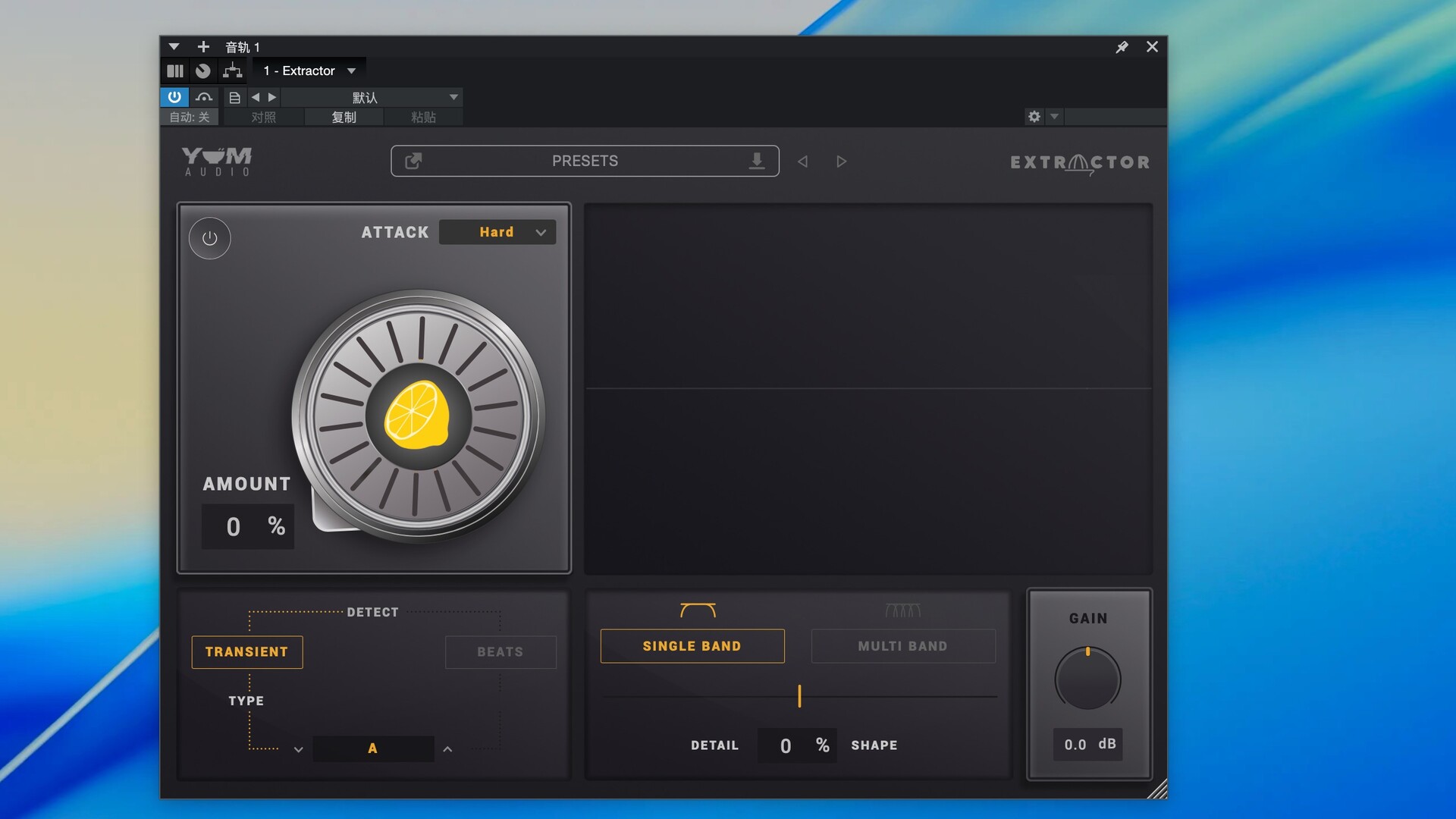Image resolution: width=1456 pixels, height=819 pixels.
Task: Click the Detail percentage value field
Action: pos(797,745)
